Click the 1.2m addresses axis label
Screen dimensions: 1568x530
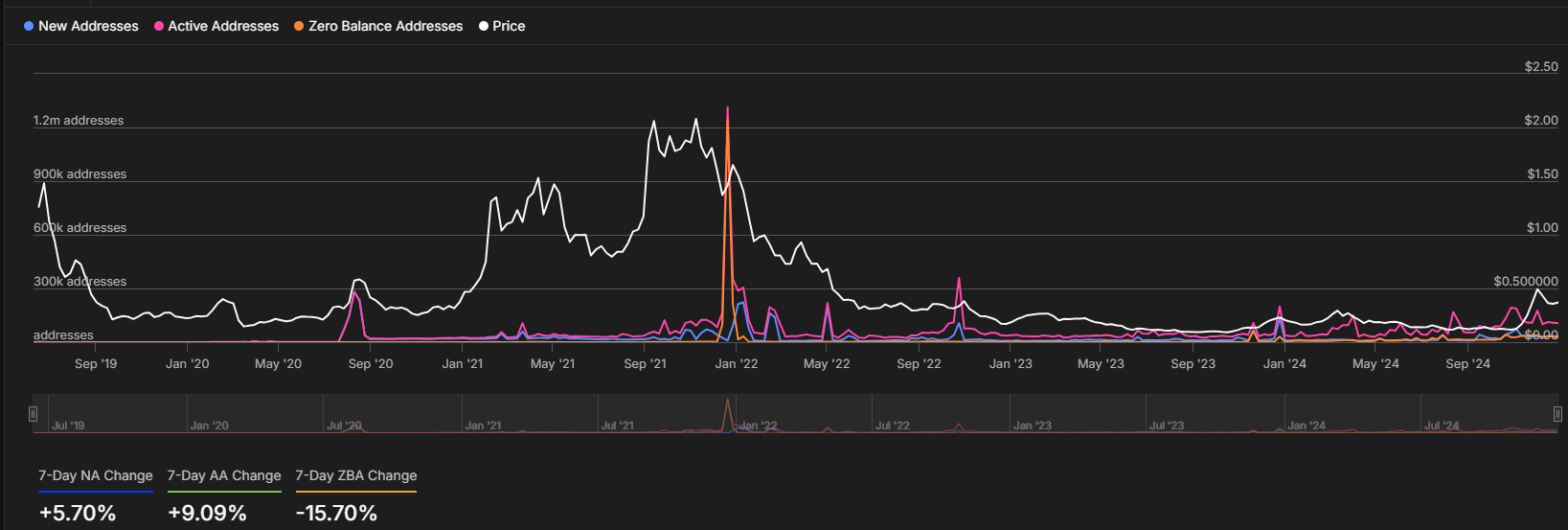click(79, 121)
